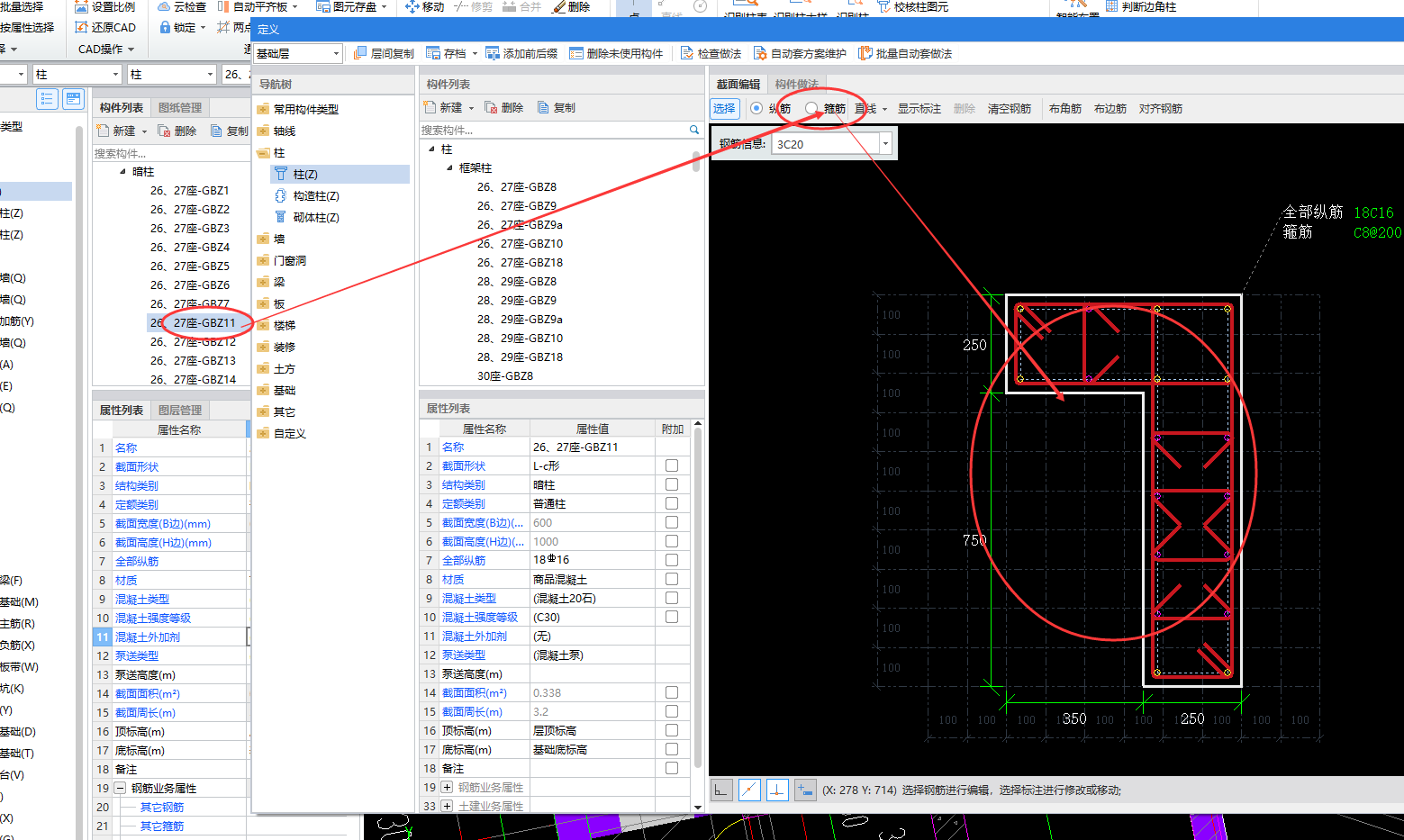This screenshot has height=840, width=1404.
Task: Switch to the 构件做法 tab
Action: (x=796, y=84)
